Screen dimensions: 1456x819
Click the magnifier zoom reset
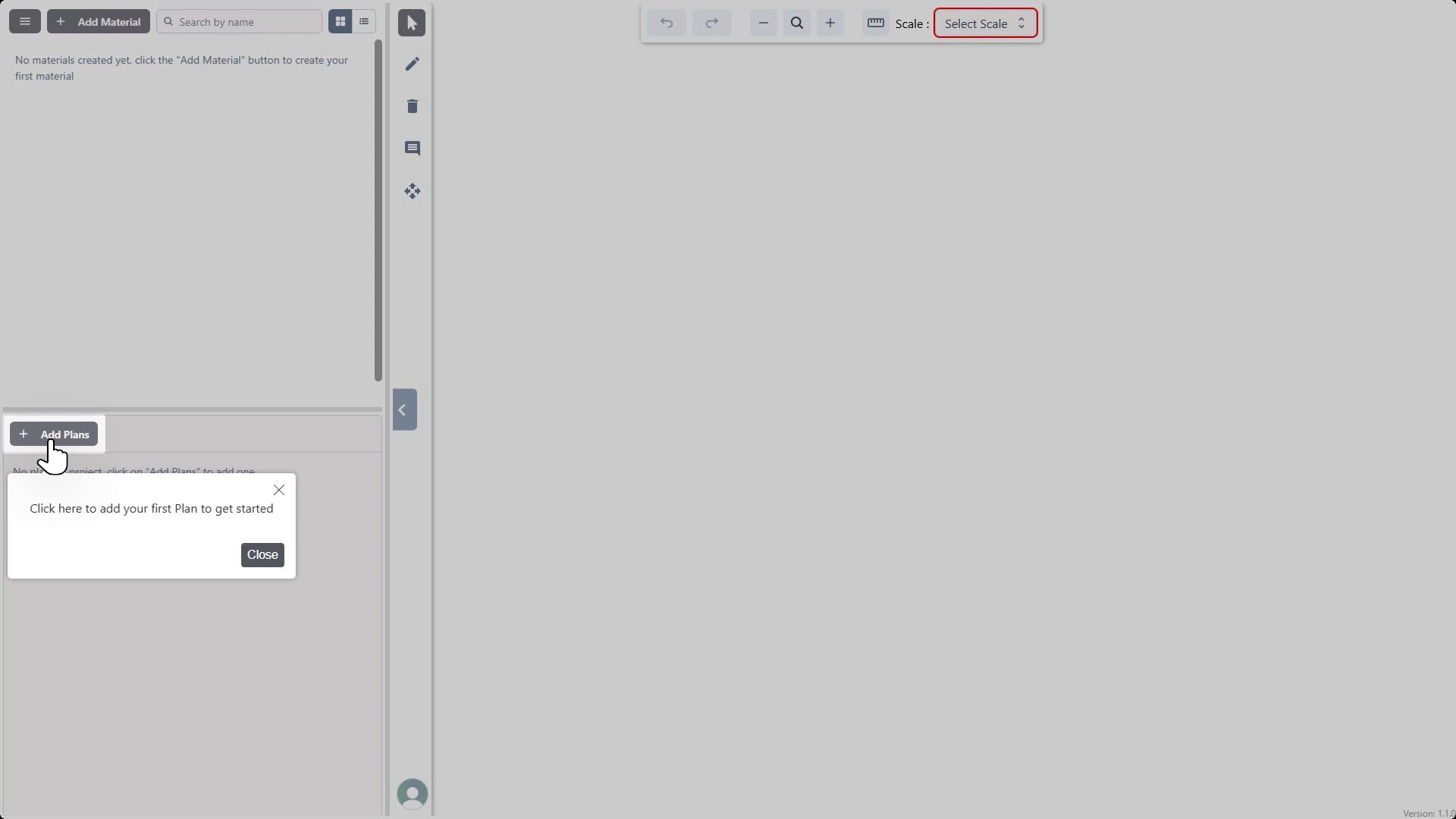[x=797, y=24]
